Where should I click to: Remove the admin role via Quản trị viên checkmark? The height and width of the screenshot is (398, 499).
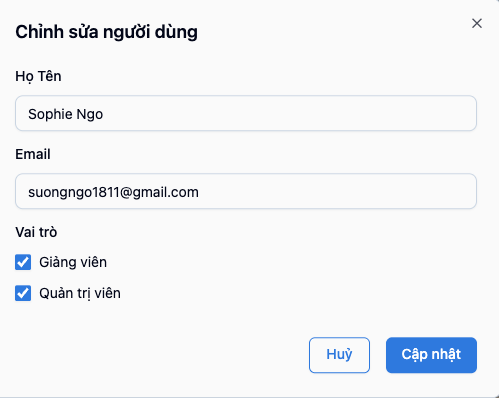point(23,293)
